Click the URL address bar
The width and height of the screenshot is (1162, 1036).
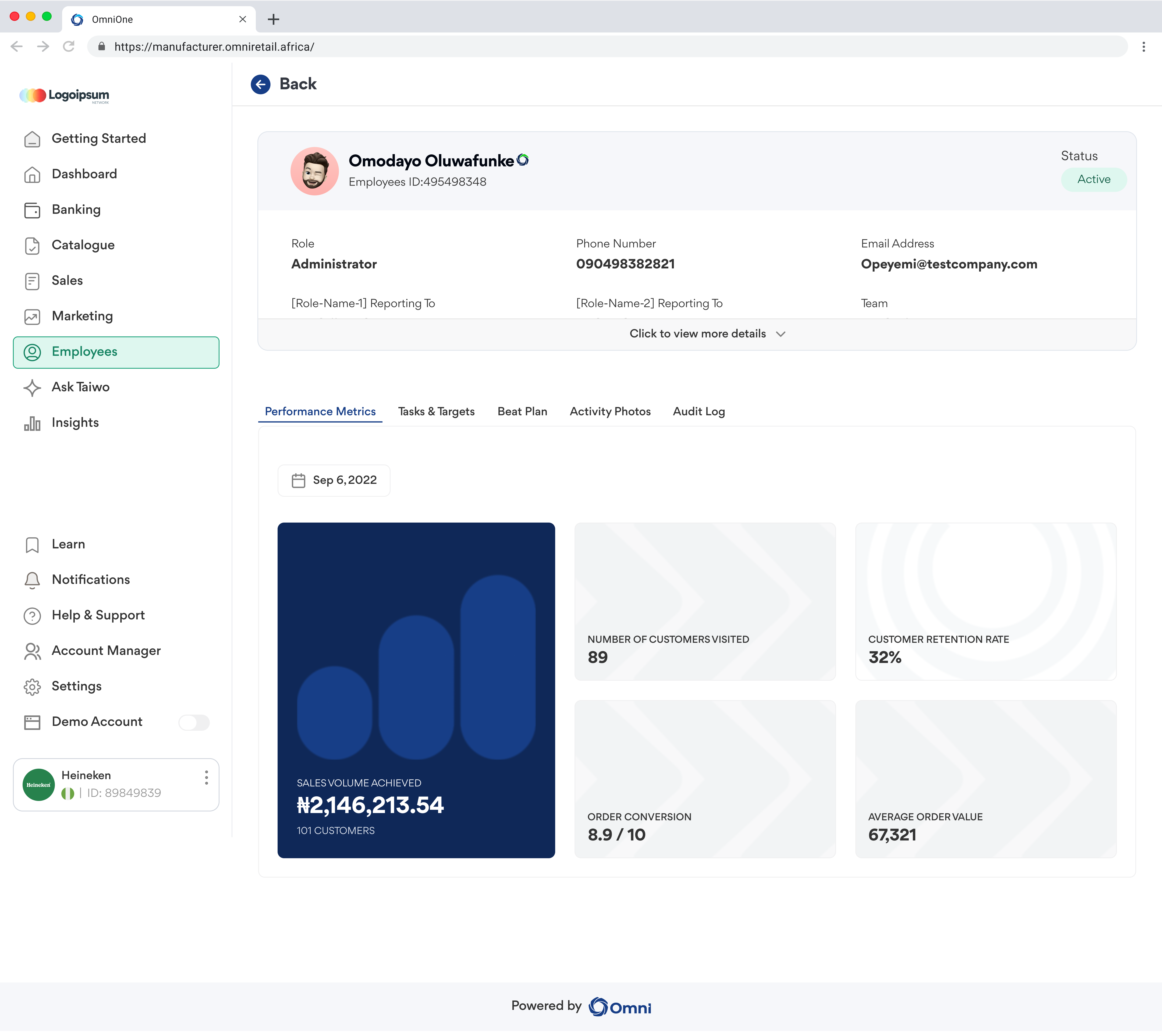(607, 47)
